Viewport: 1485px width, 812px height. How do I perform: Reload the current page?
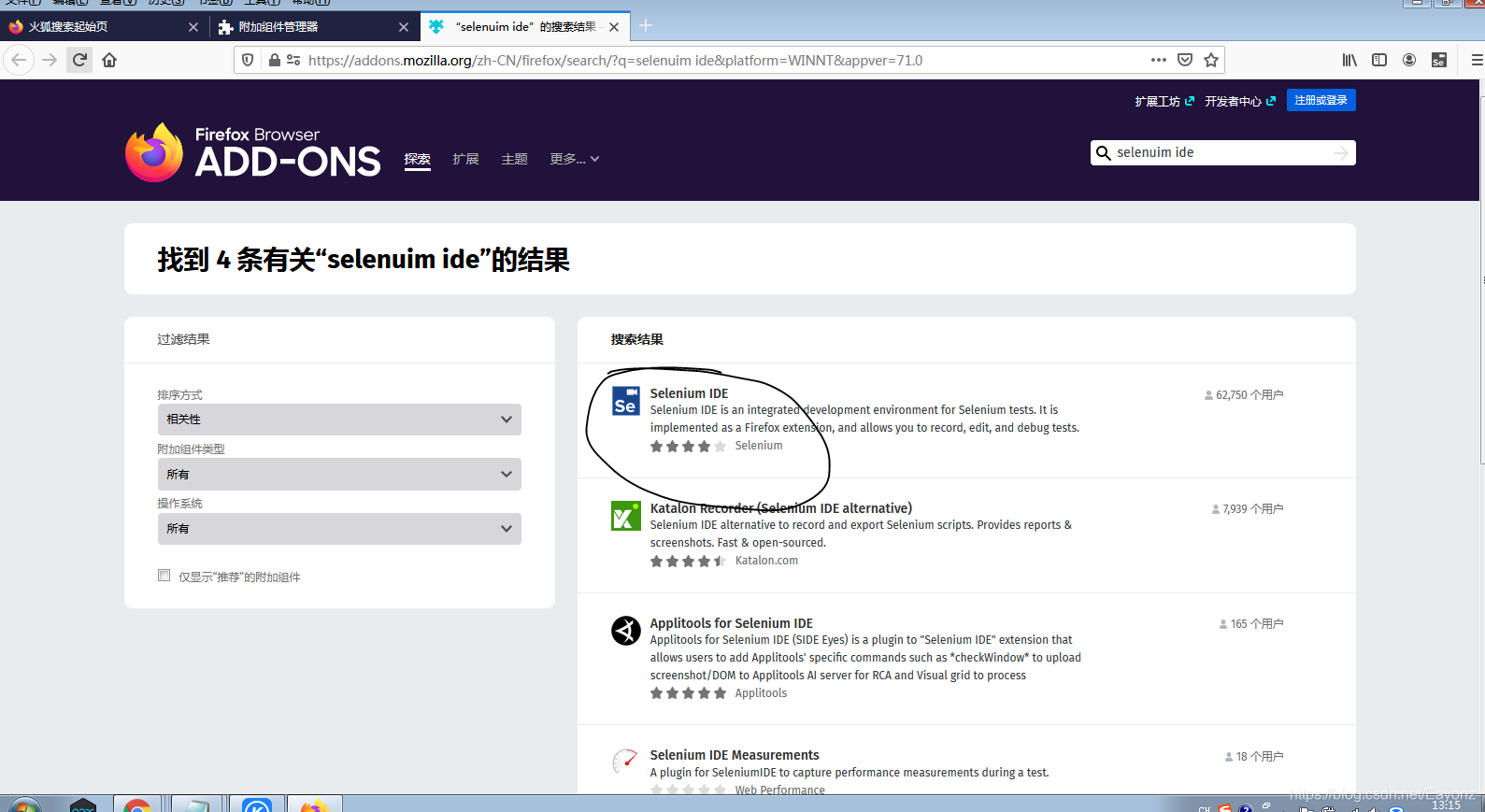(79, 60)
